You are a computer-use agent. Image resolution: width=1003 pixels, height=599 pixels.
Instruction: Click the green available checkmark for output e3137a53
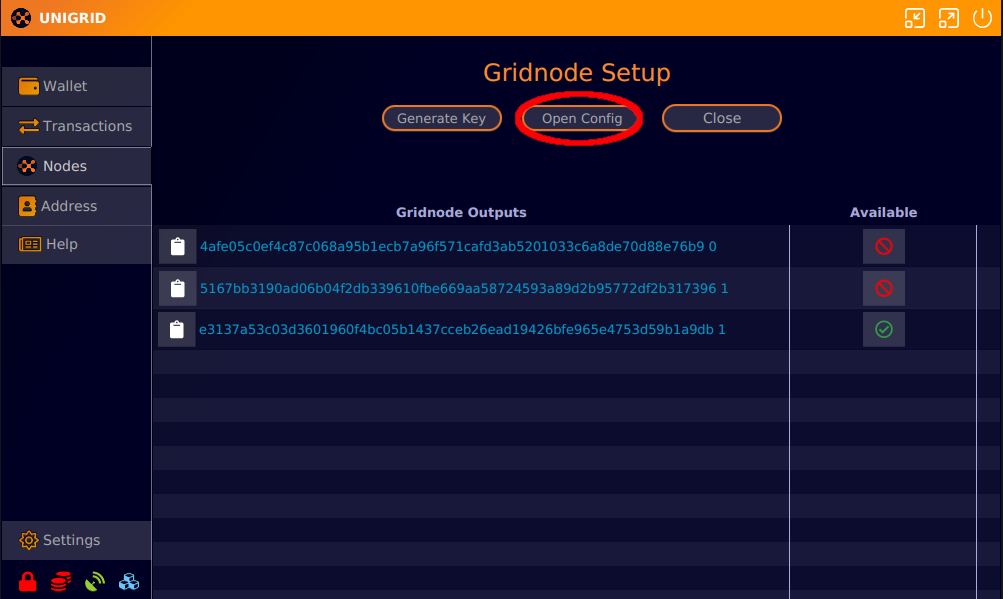(884, 330)
